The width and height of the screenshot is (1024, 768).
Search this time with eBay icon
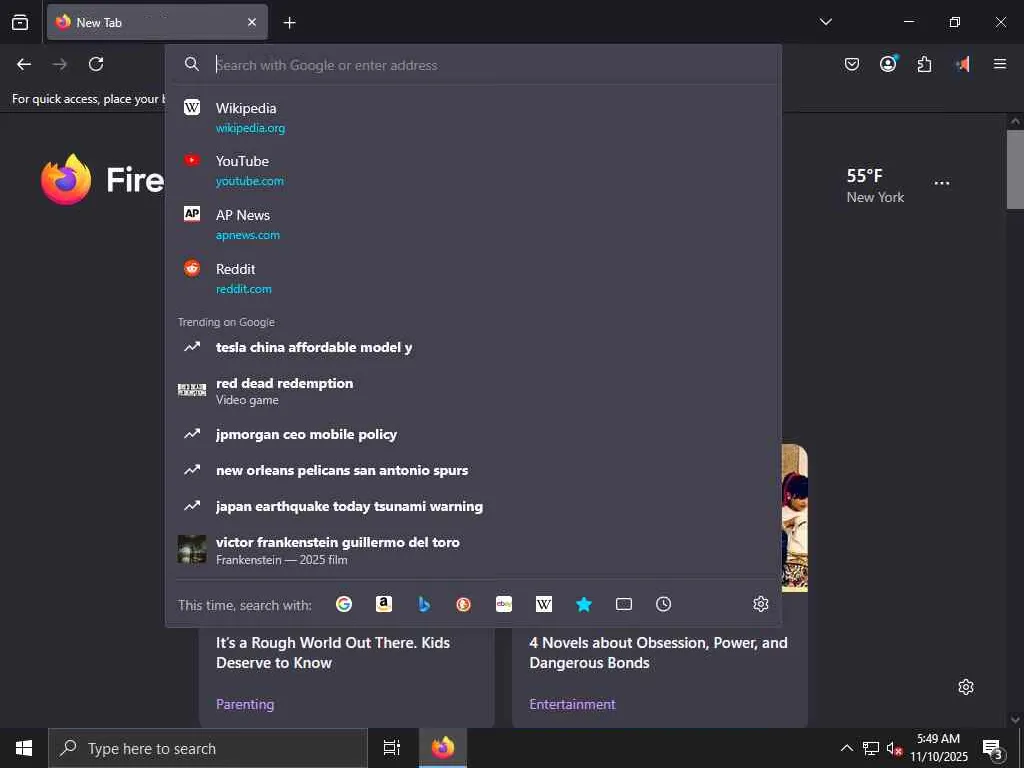click(504, 604)
